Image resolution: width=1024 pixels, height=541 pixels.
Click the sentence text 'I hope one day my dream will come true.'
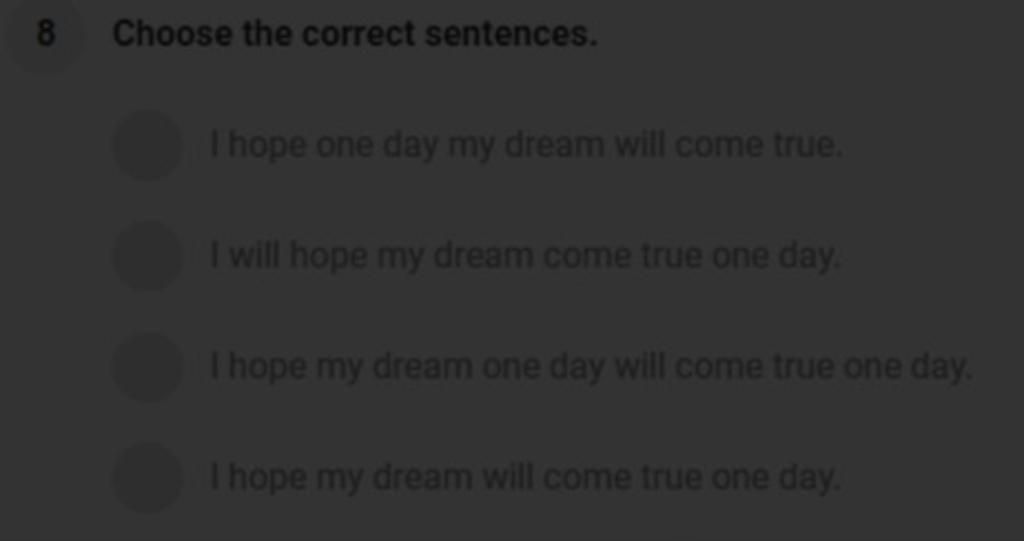coord(526,145)
